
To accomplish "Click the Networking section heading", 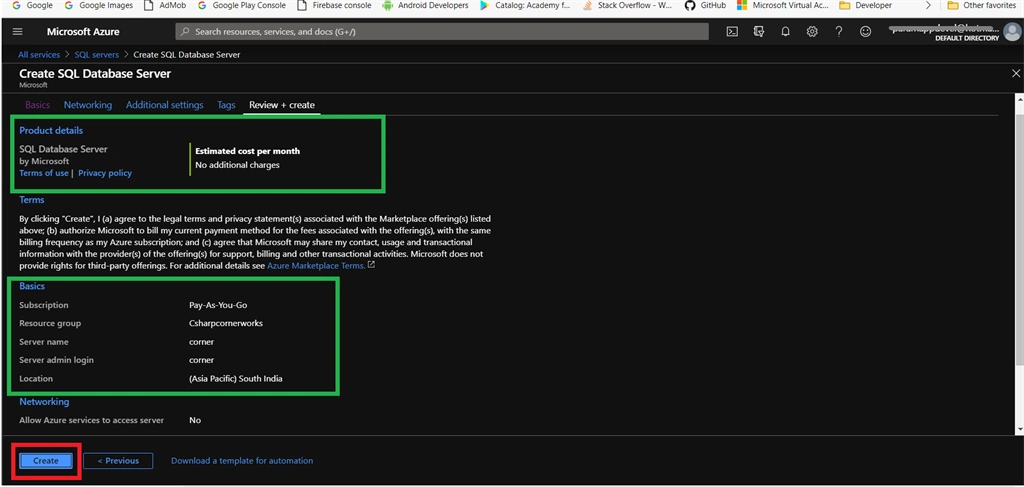I will pyautogui.click(x=44, y=402).
